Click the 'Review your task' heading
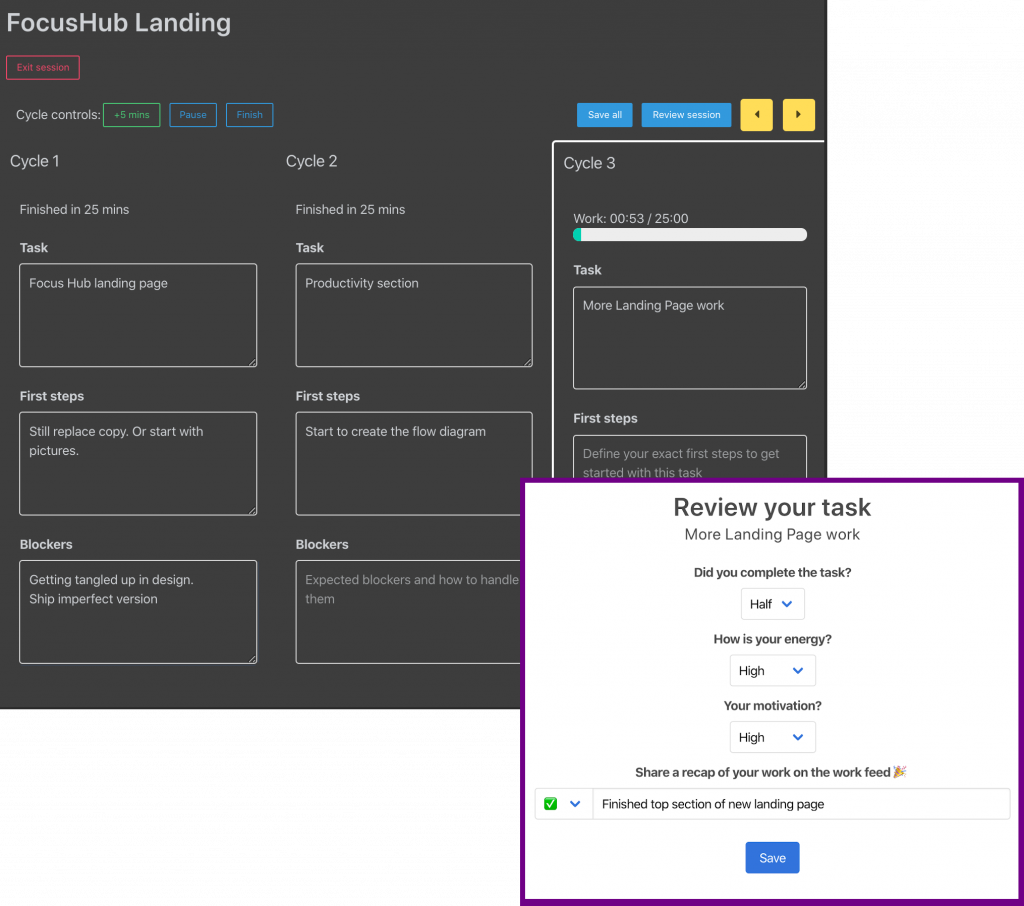This screenshot has height=906, width=1024. 772,508
